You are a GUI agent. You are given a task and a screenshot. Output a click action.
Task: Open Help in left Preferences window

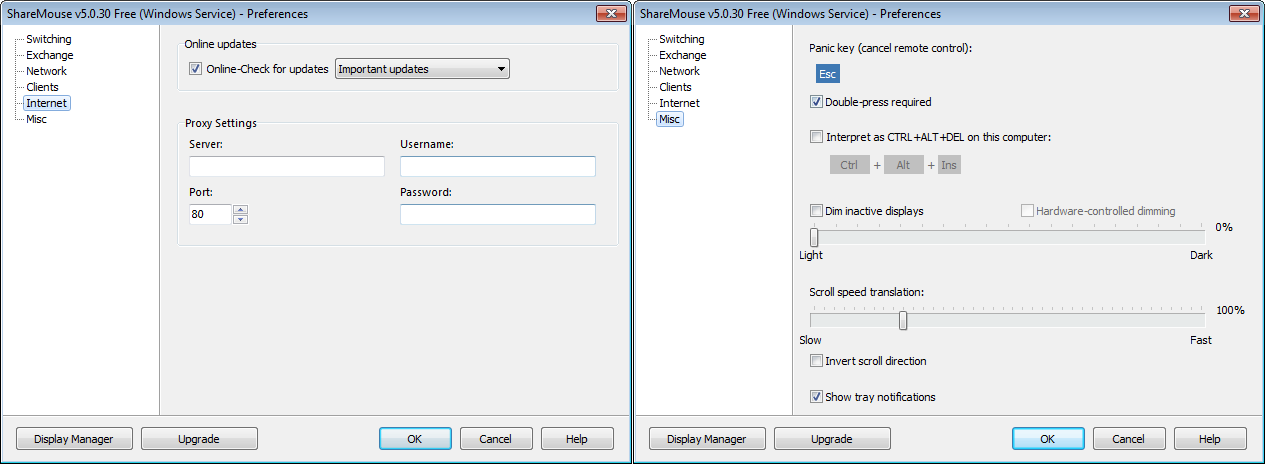click(577, 439)
